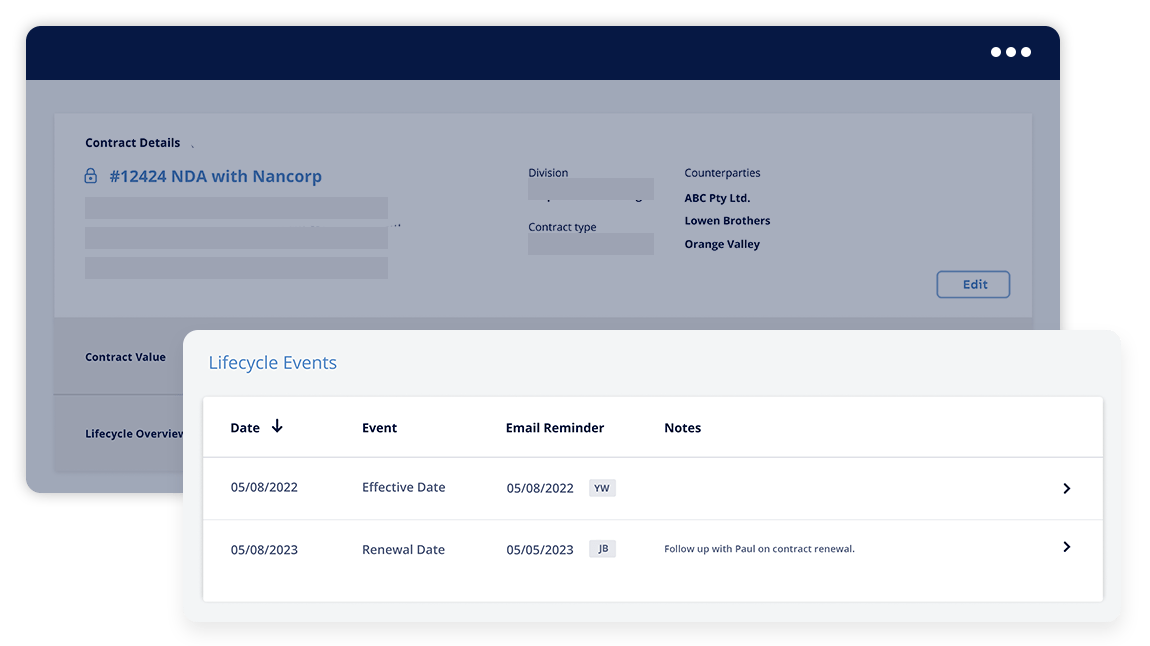This screenshot has height=646, width=1150.
Task: Select counterparty Lowen Brothers
Action: tap(727, 220)
